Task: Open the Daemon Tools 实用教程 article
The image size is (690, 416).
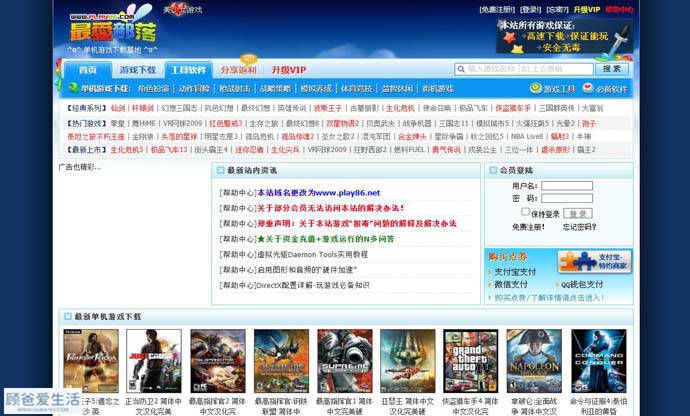Action: [x=312, y=254]
